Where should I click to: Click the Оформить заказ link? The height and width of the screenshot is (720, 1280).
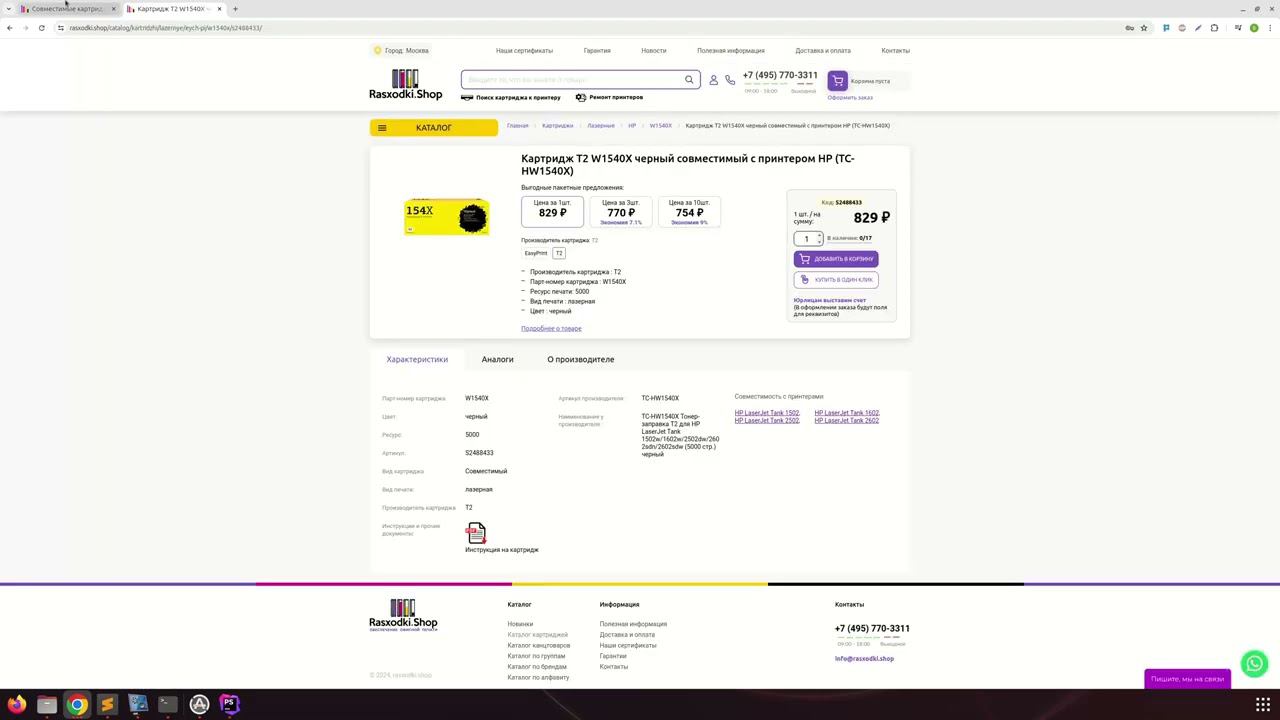click(850, 98)
